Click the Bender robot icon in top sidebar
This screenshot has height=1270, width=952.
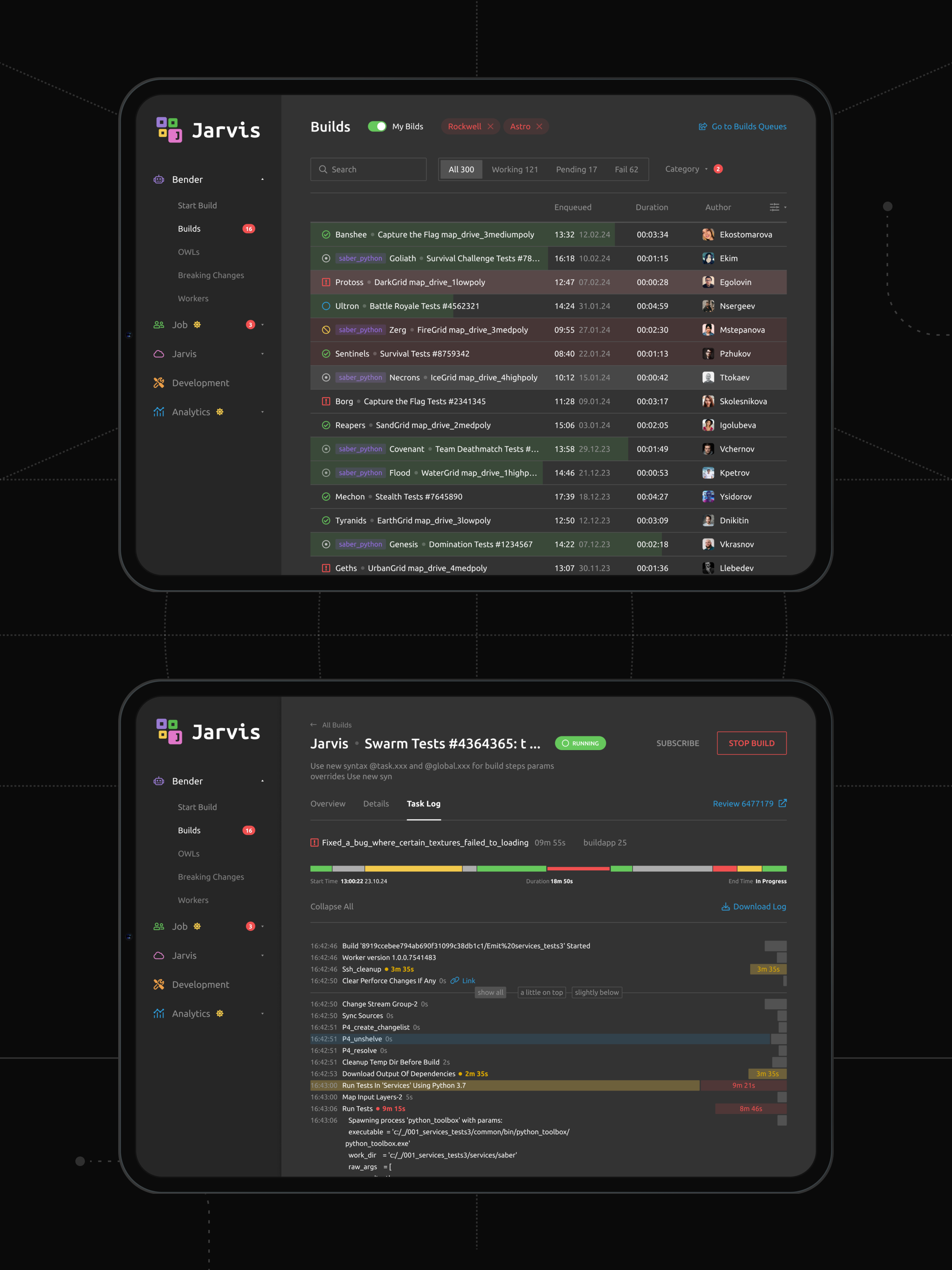(159, 180)
